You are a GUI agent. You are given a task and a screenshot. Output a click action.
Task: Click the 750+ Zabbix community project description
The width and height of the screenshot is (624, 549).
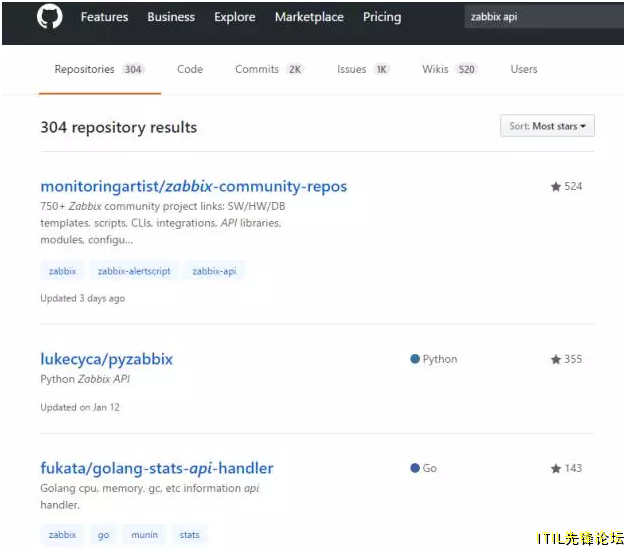163,223
